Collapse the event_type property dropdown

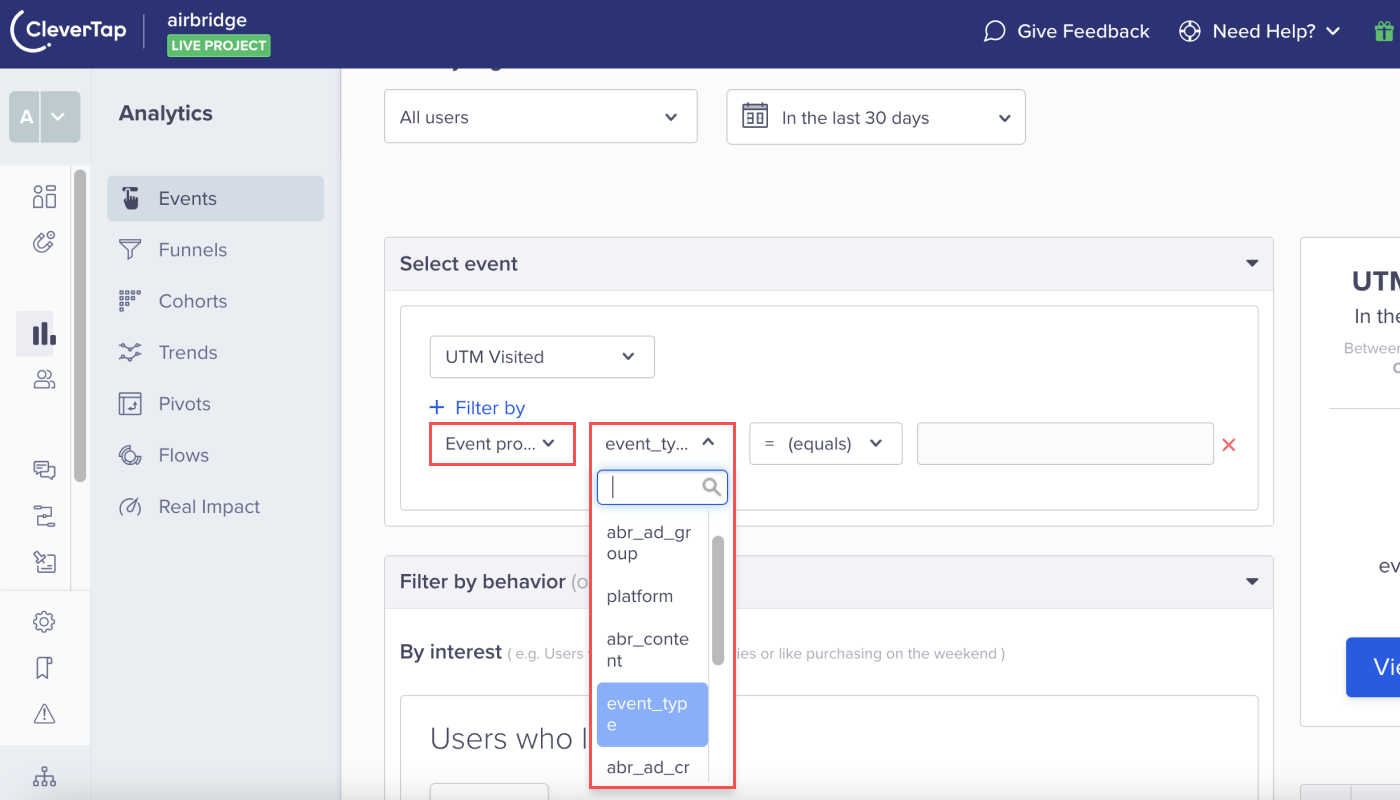tap(662, 444)
